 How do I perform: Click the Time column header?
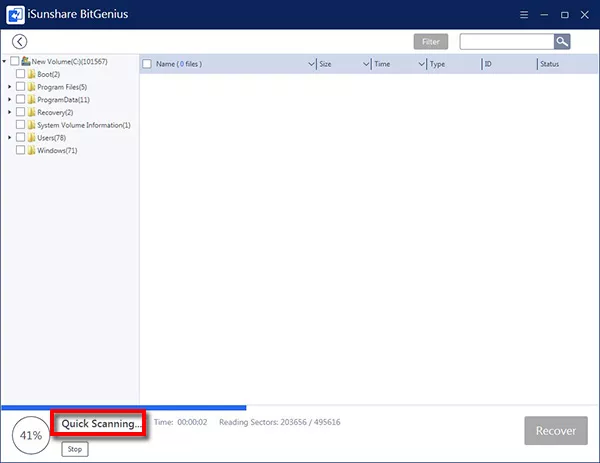click(x=382, y=64)
